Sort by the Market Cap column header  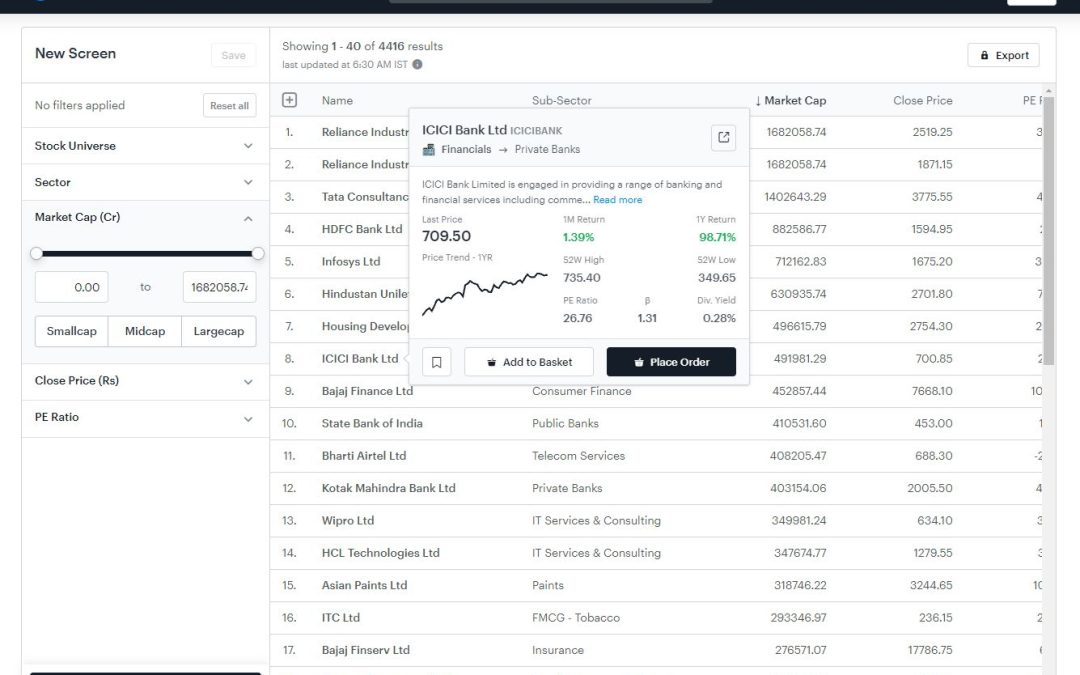click(791, 101)
